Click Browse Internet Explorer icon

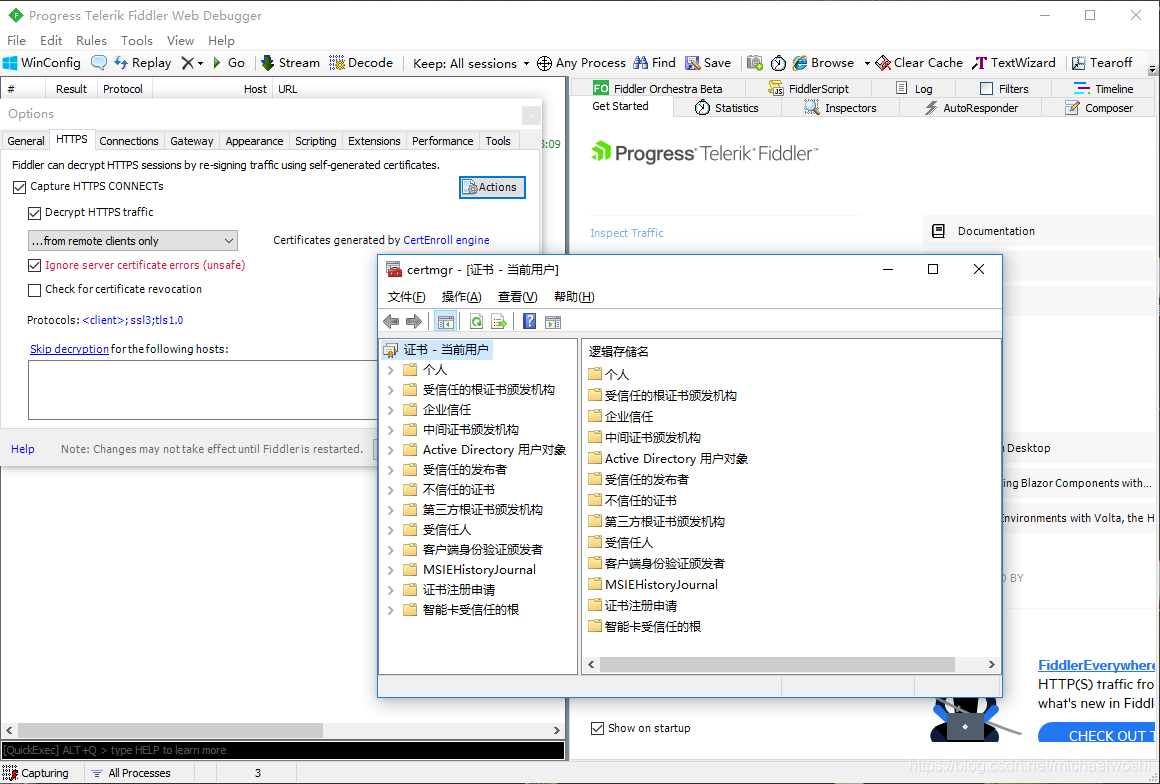pyautogui.click(x=800, y=63)
